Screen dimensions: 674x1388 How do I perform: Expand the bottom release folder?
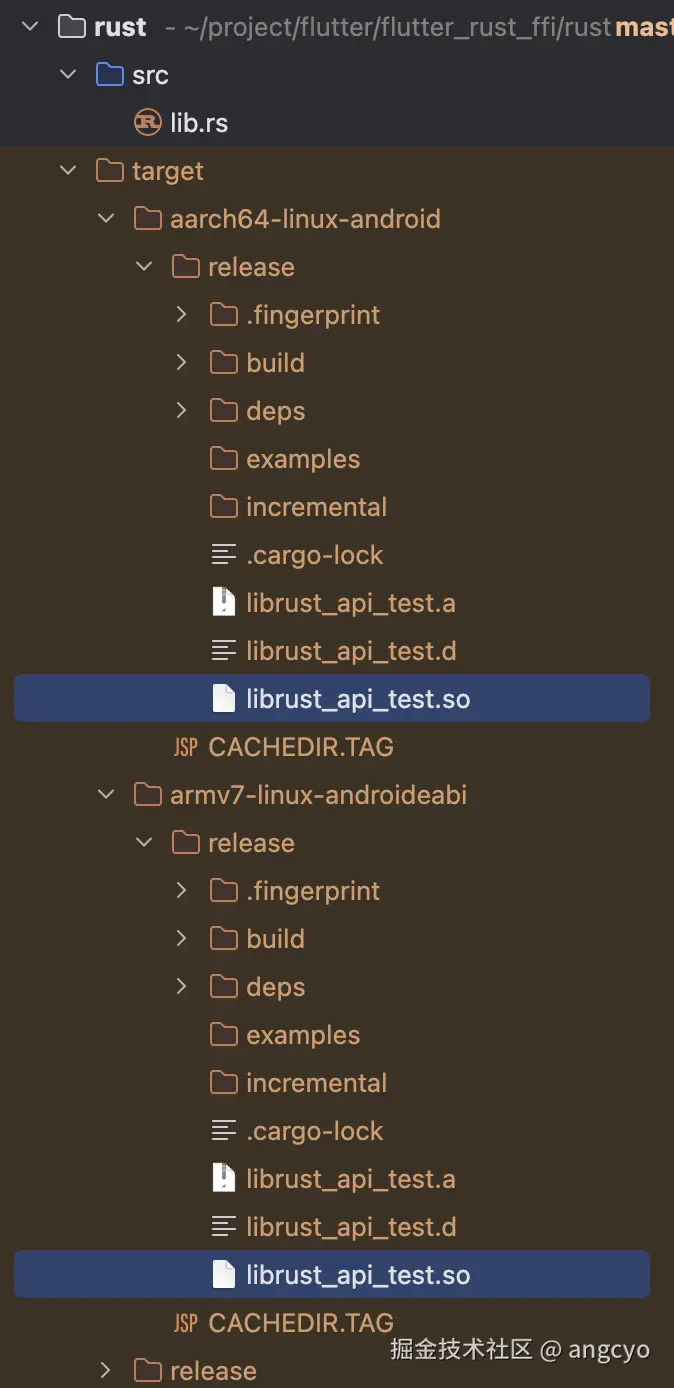pos(106,1370)
